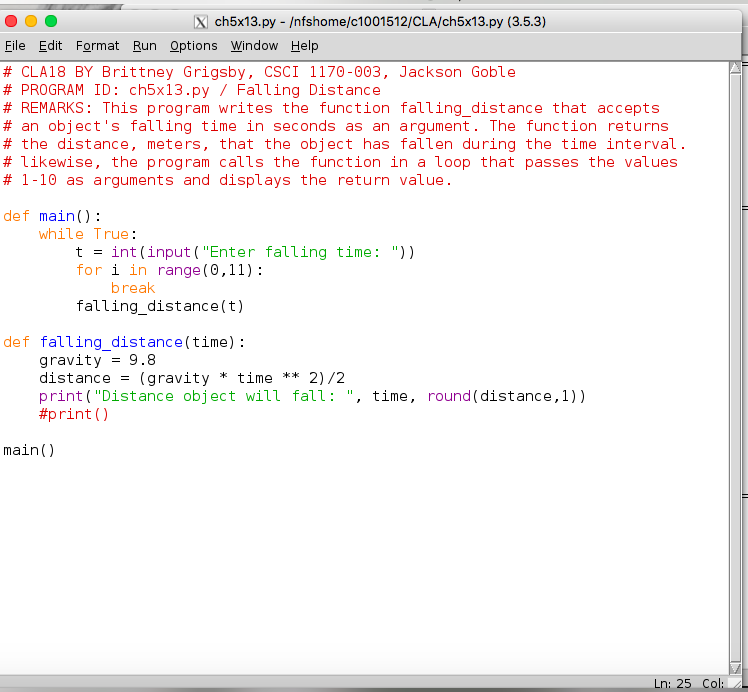The width and height of the screenshot is (748, 692).
Task: Click the 'CLA18 BY Brittney Grigsby' comment line
Action: point(260,72)
